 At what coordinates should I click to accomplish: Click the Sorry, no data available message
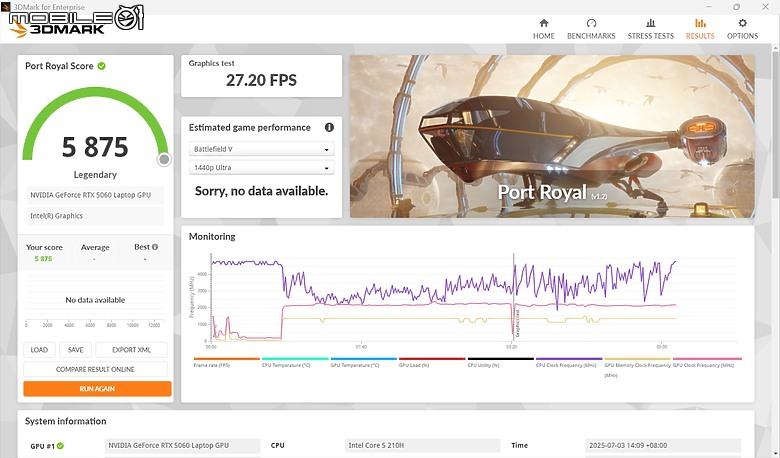261,191
